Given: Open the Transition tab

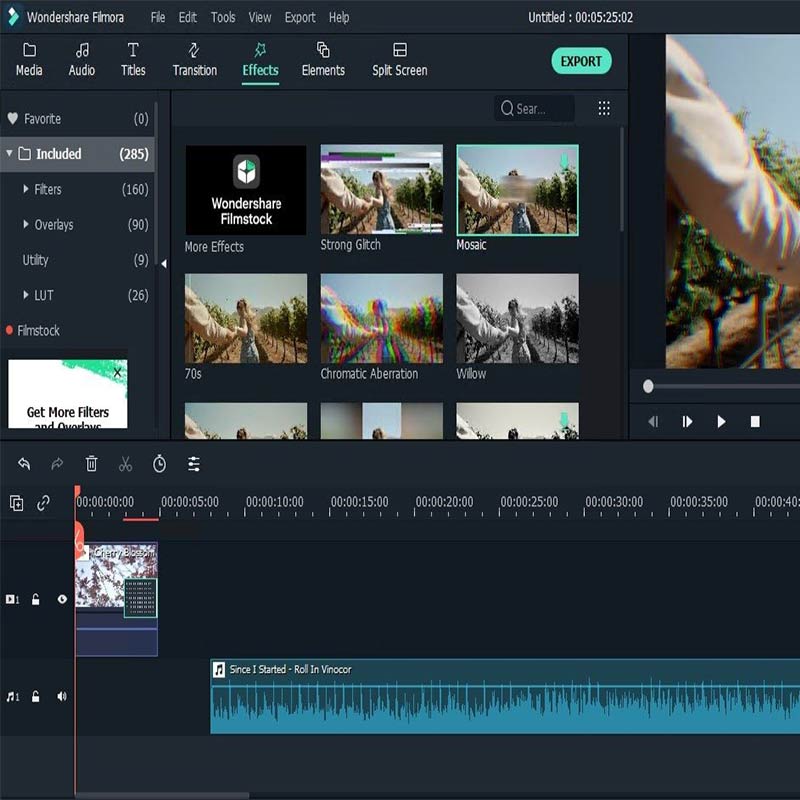Looking at the screenshot, I should click(194, 60).
